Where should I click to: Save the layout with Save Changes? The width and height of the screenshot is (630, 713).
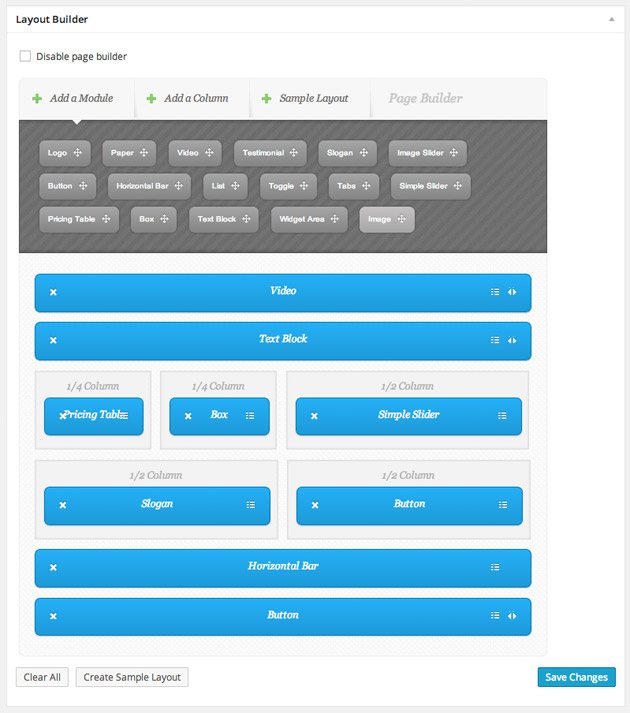576,677
